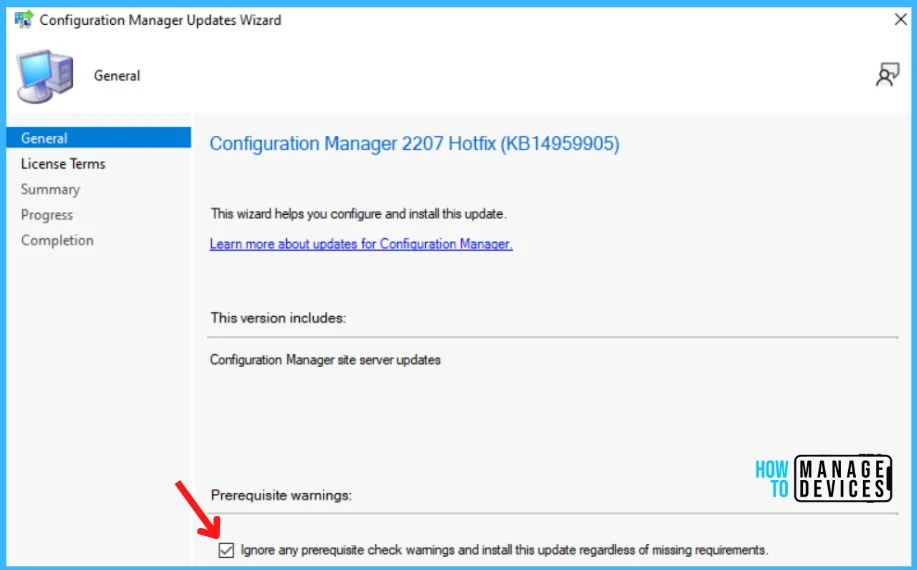Screen dimensions: 917x570
Task: Uncheck Ignore any prerequisite check warnings checkbox
Action: pos(226,550)
